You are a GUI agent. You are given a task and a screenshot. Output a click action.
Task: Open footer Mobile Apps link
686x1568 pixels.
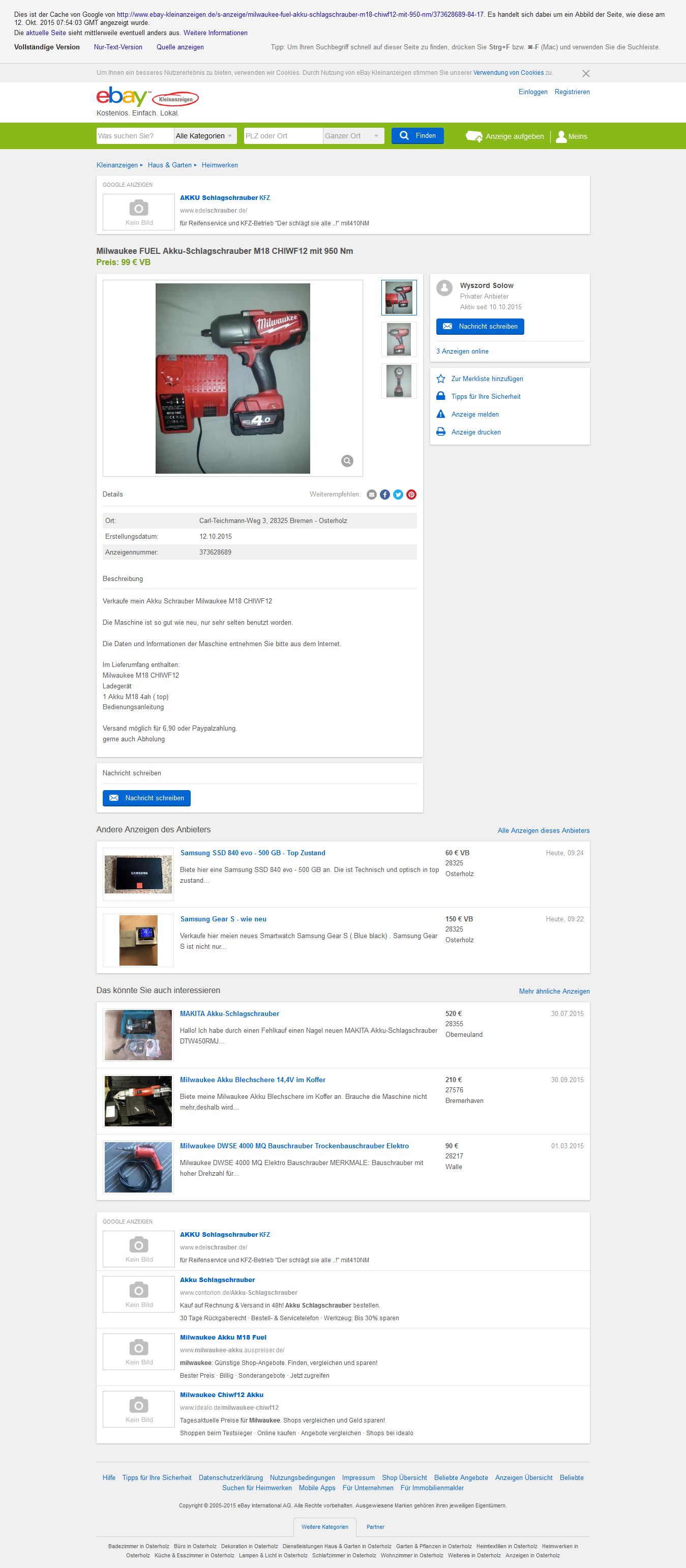click(317, 1488)
